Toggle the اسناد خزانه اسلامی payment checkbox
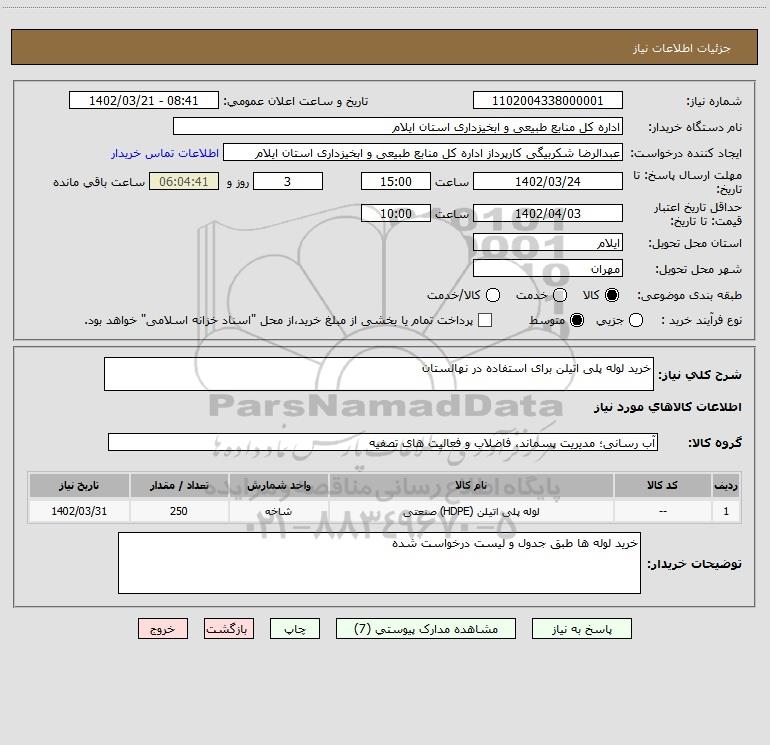 (x=485, y=321)
